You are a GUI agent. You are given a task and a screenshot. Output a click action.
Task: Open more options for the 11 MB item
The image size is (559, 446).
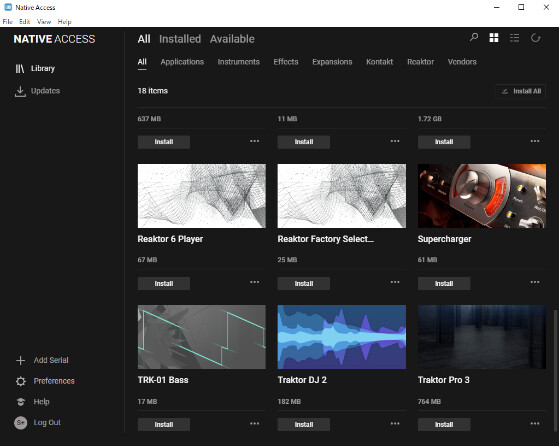(395, 141)
